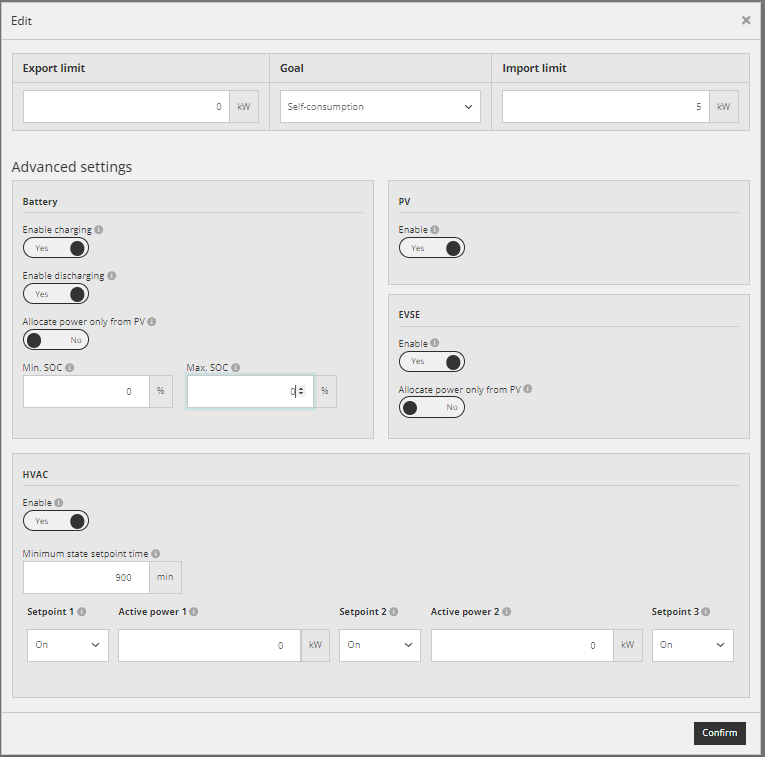The image size is (765, 757).
Task: Toggle EVSE Enable switch
Action: click(x=432, y=361)
